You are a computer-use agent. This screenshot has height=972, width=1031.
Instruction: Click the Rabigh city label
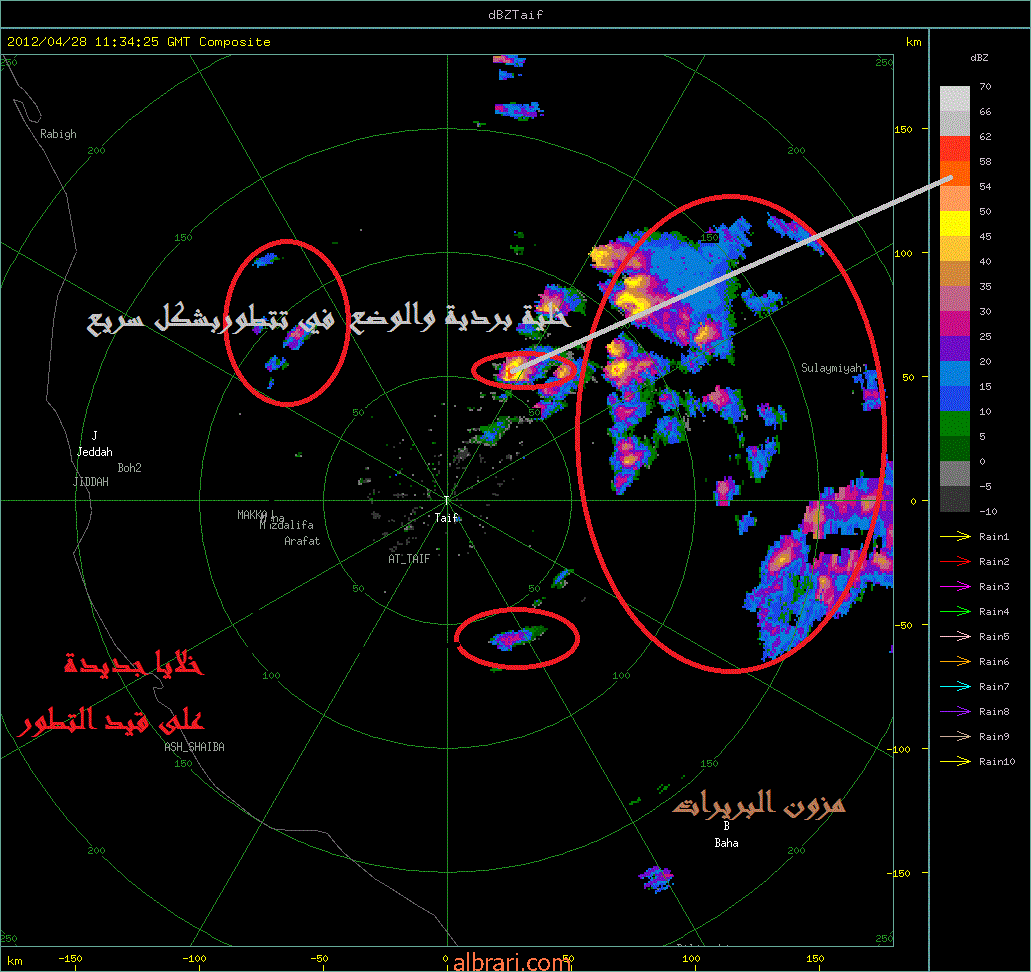click(58, 134)
